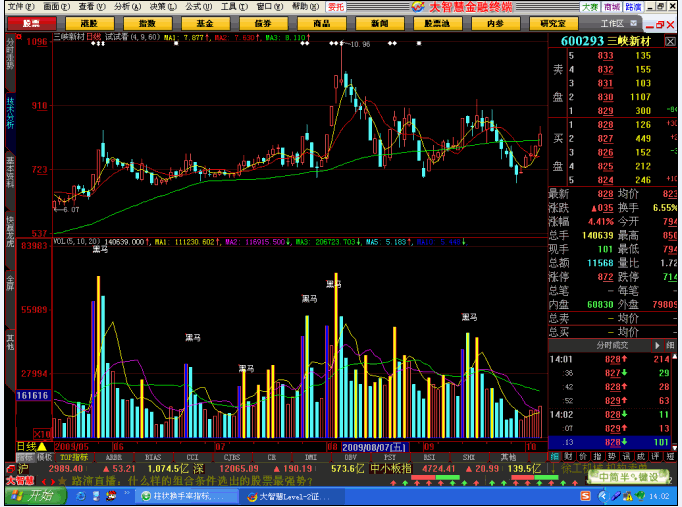Click the 日线 period selector with triangle
Screen dimensions: 682x507
point(32,447)
